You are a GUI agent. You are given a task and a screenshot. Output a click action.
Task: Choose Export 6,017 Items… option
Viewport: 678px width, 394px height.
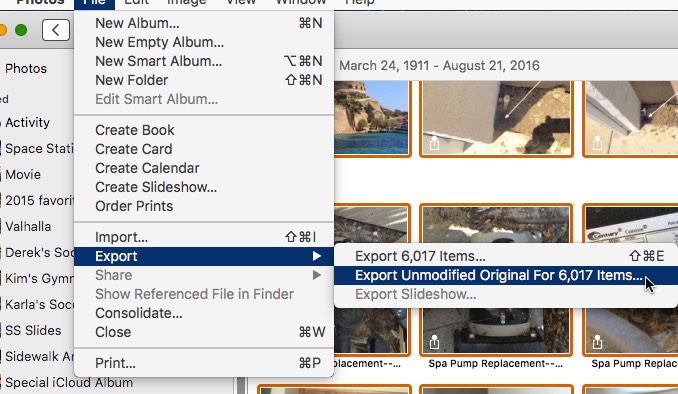tap(506, 256)
